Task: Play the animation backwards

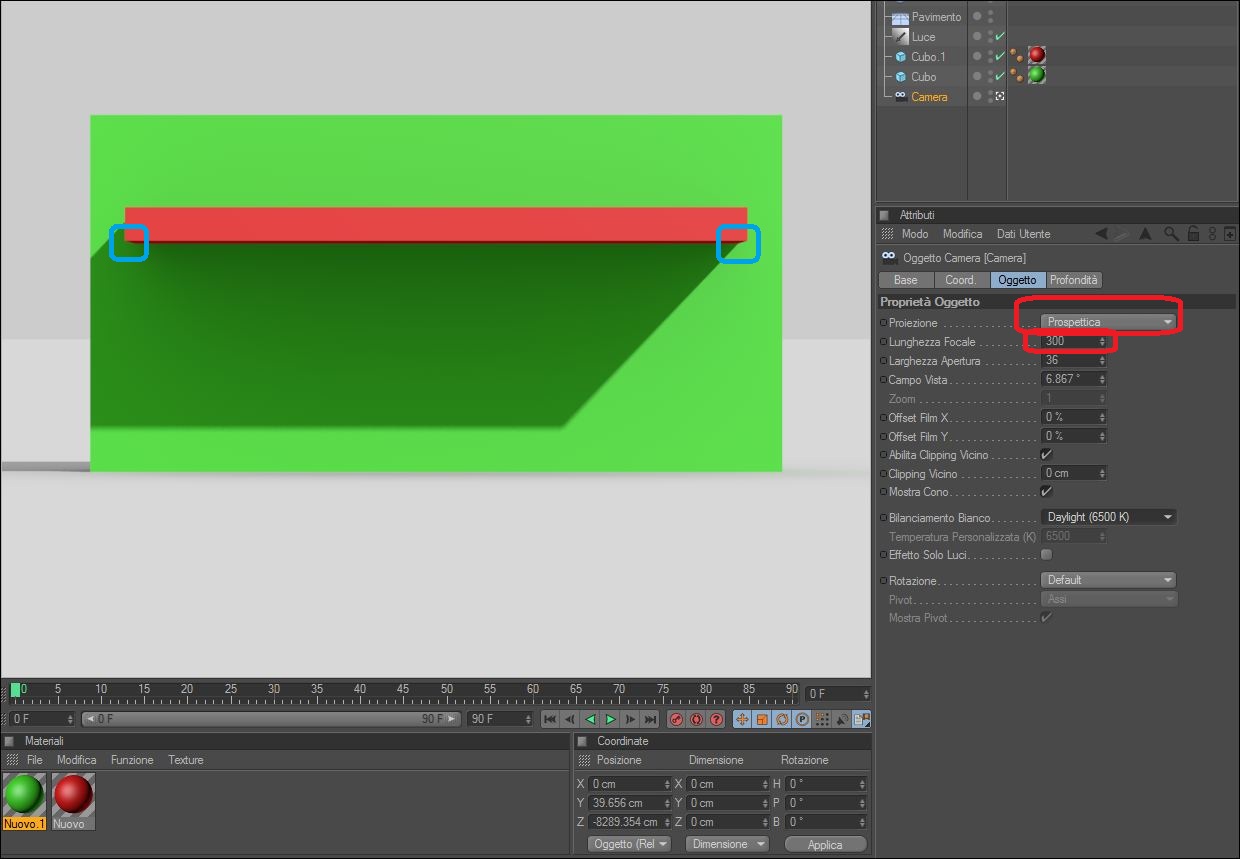Action: pos(590,719)
